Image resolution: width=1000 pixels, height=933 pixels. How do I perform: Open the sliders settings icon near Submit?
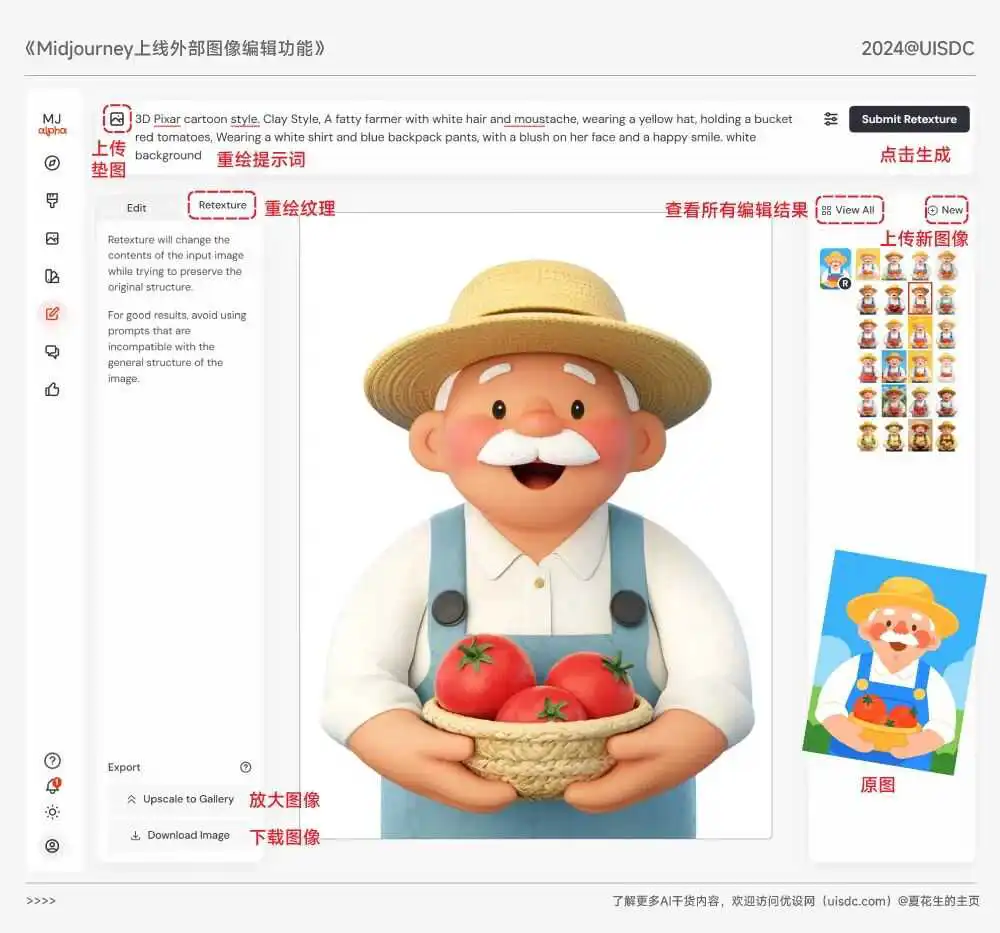point(831,119)
